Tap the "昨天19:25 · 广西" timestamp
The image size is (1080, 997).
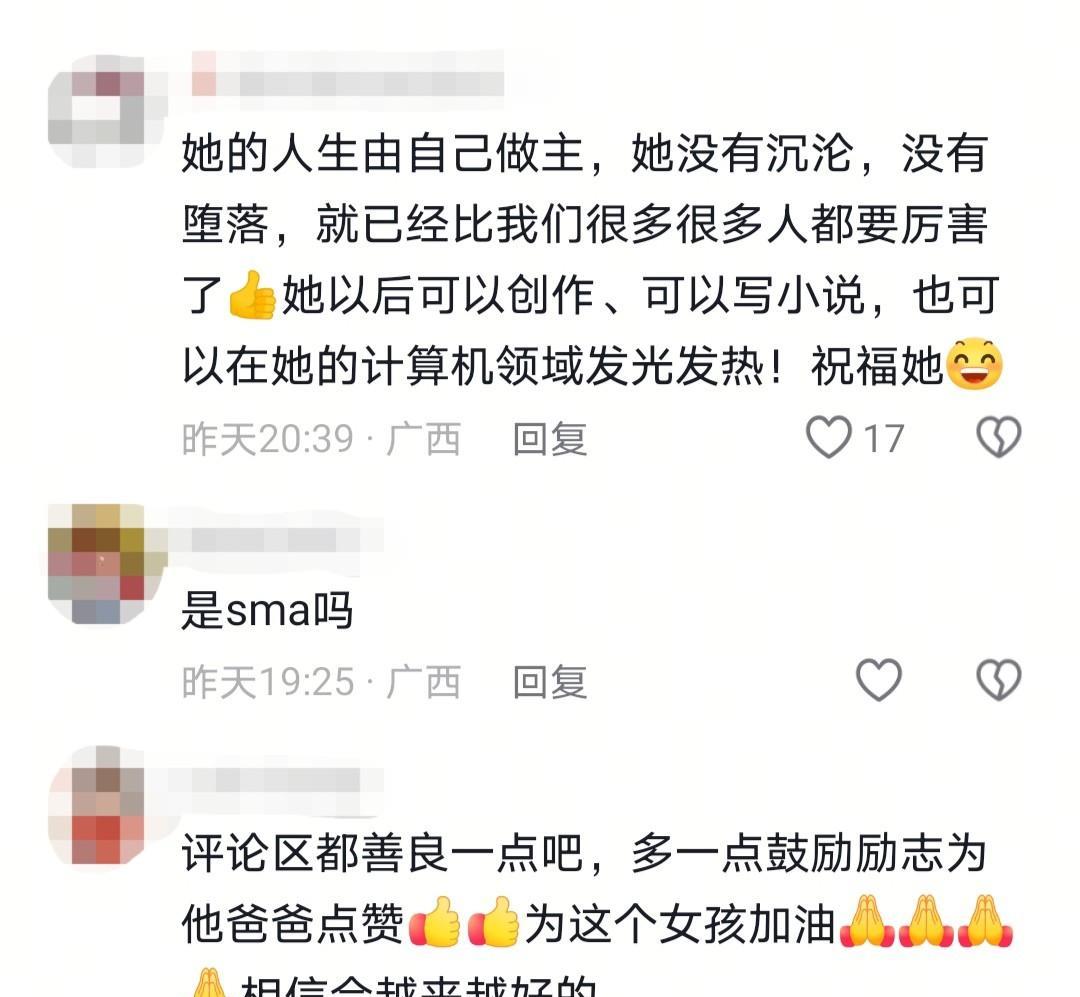pos(321,682)
